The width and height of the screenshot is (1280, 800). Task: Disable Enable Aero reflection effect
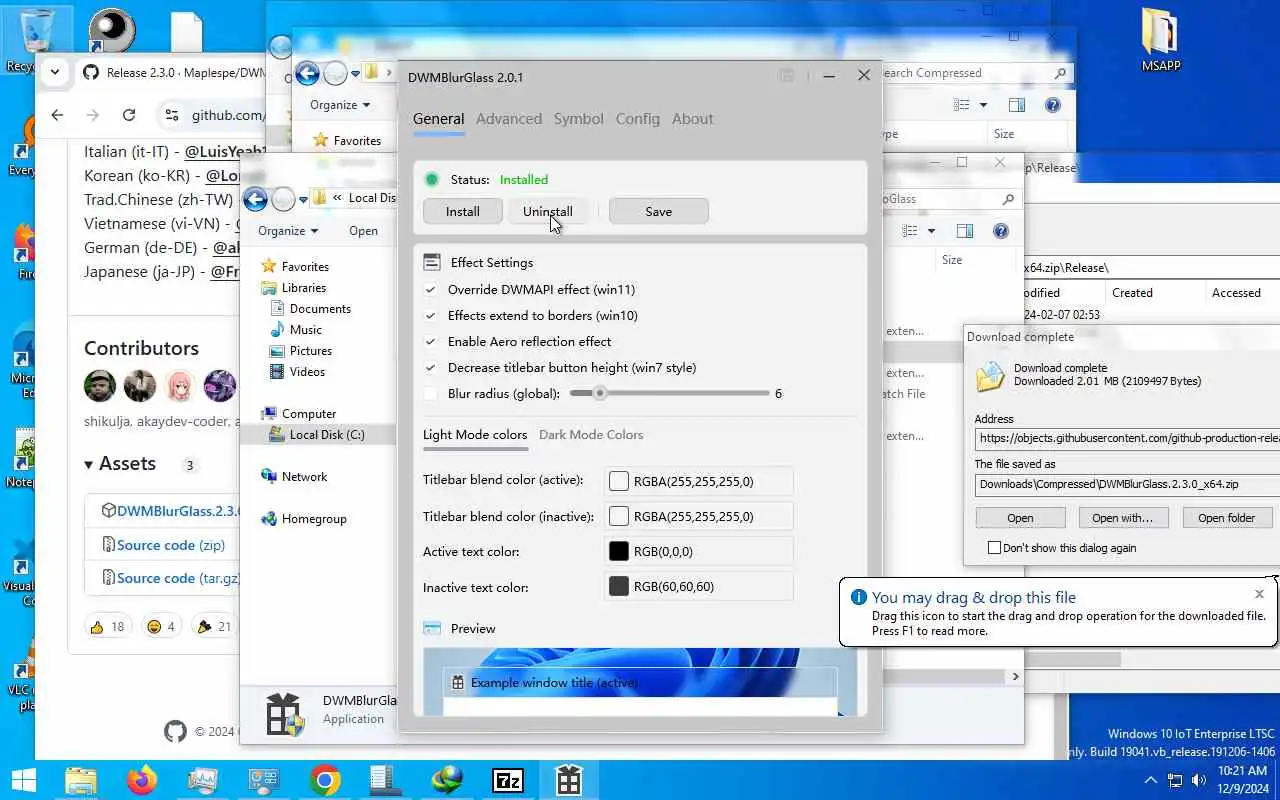pos(430,342)
